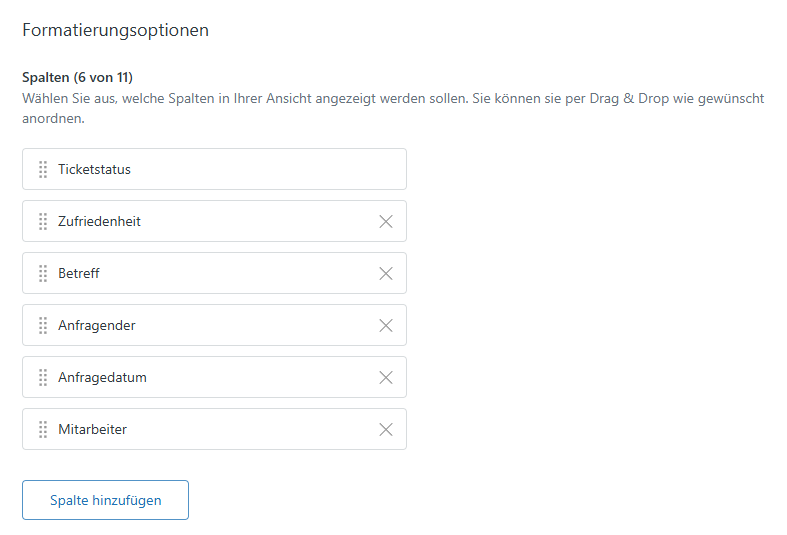The image size is (787, 535).
Task: Remove the Zufriedenheit column
Action: pyautogui.click(x=386, y=221)
